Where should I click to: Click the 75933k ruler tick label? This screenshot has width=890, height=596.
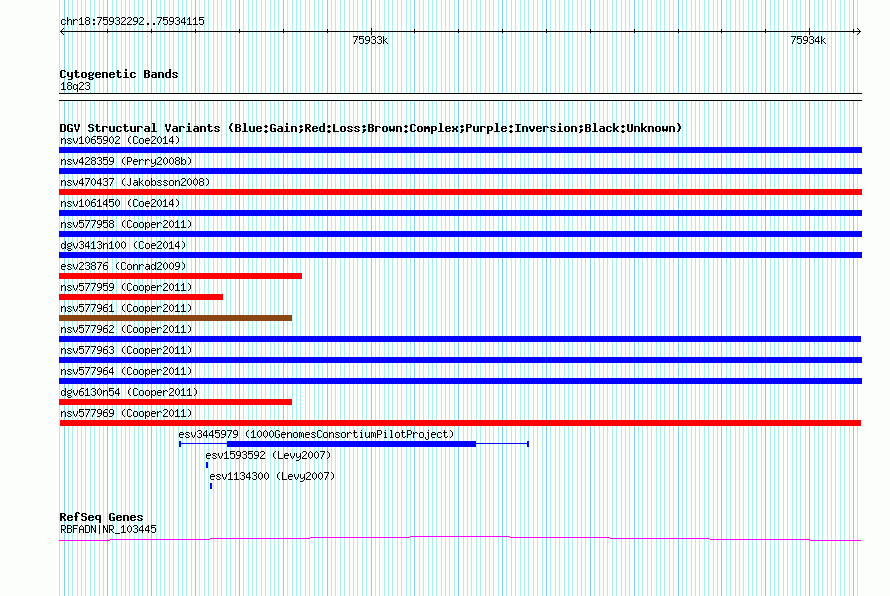370,40
